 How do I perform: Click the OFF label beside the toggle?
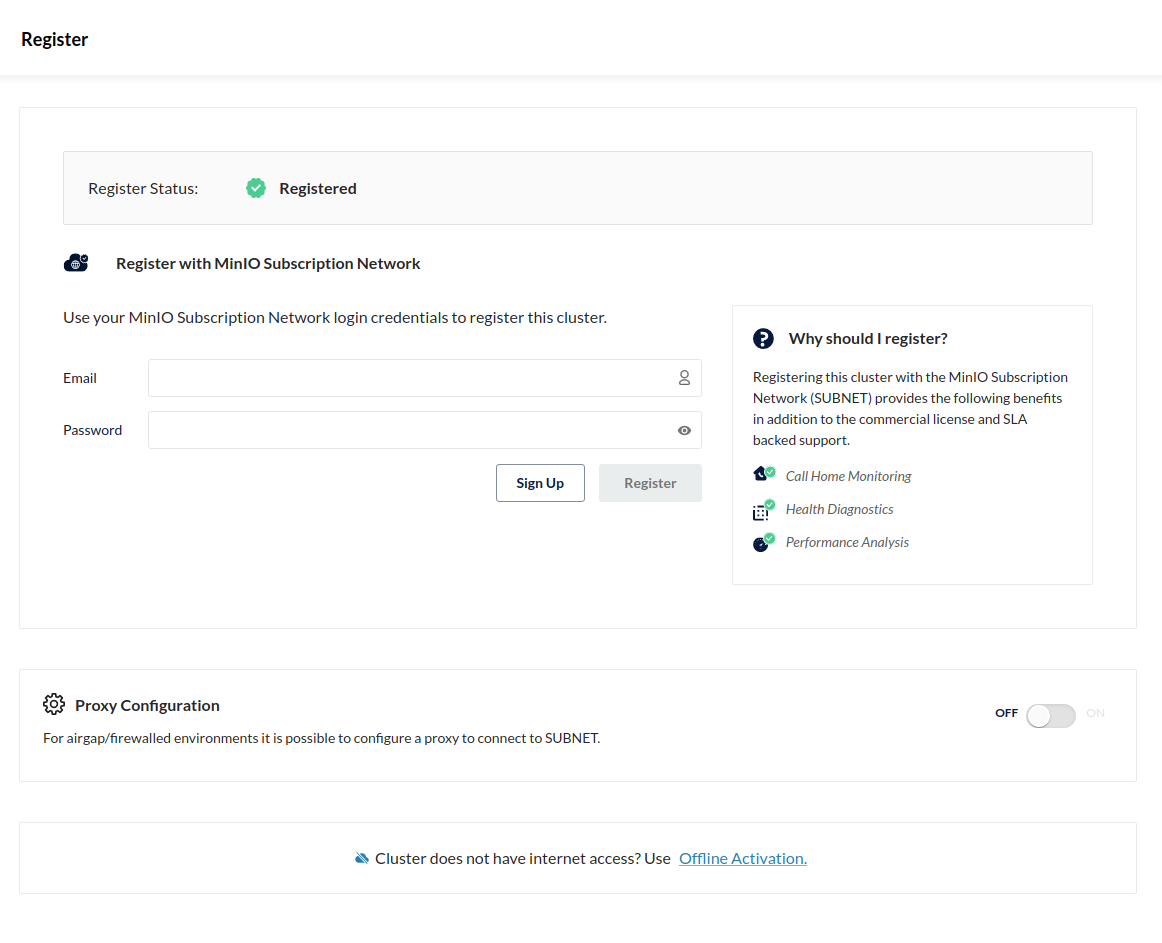(x=1006, y=713)
